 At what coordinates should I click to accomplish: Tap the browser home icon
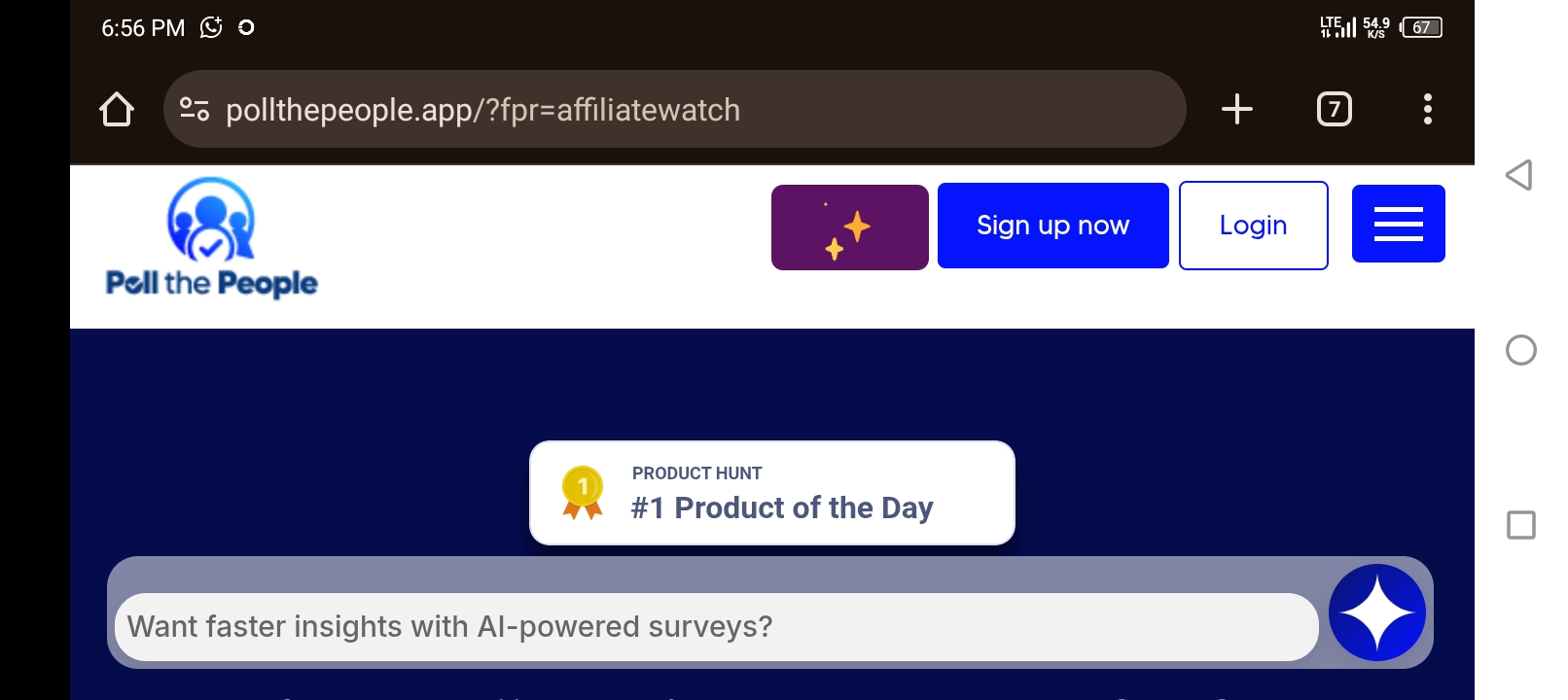[x=117, y=109]
